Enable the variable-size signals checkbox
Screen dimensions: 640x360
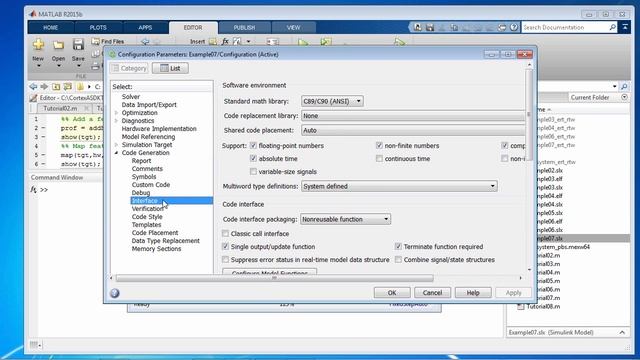click(253, 171)
